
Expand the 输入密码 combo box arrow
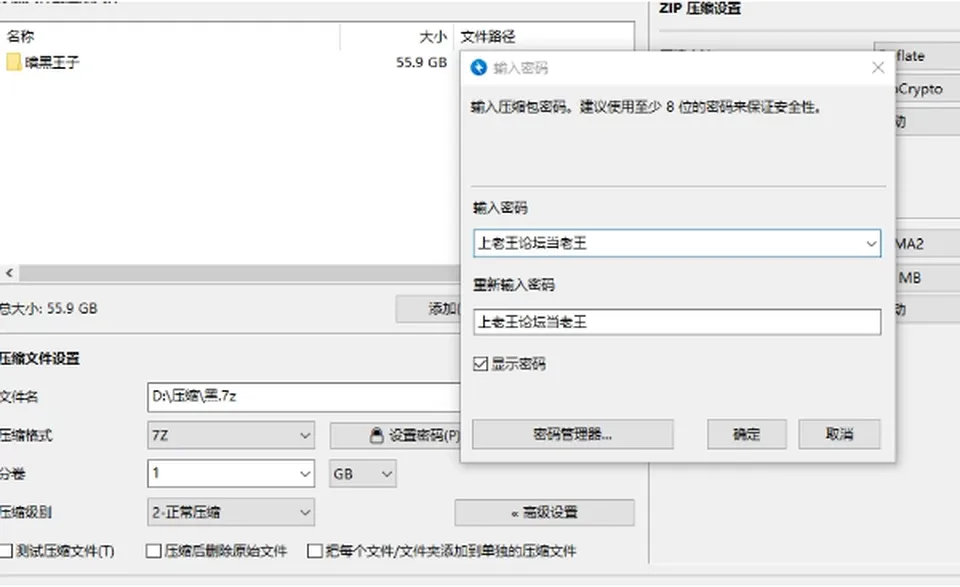871,244
